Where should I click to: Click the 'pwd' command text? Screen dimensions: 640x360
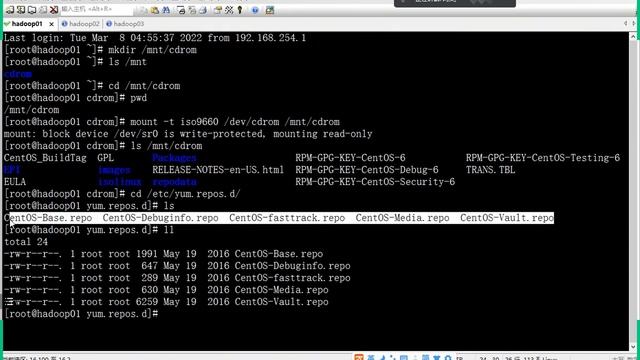click(138, 98)
